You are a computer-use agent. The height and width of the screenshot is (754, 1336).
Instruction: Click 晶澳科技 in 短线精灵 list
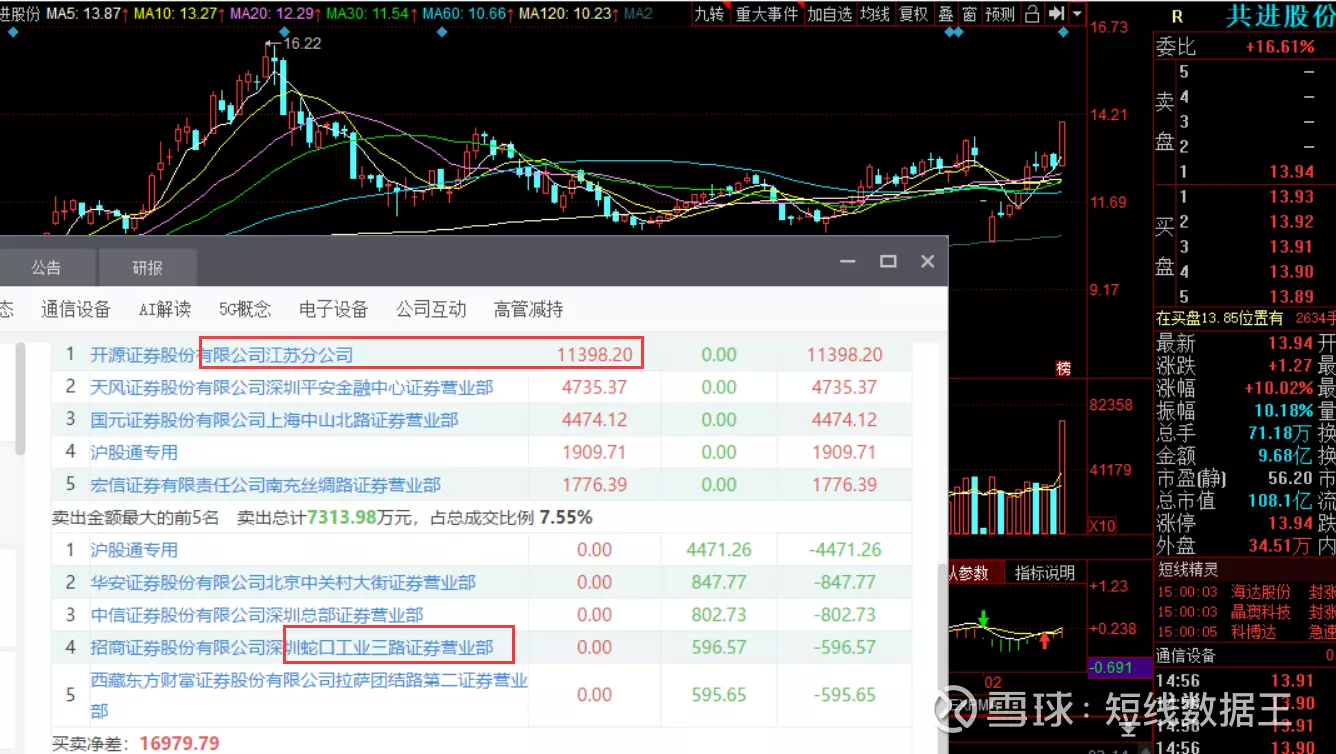pos(1261,612)
